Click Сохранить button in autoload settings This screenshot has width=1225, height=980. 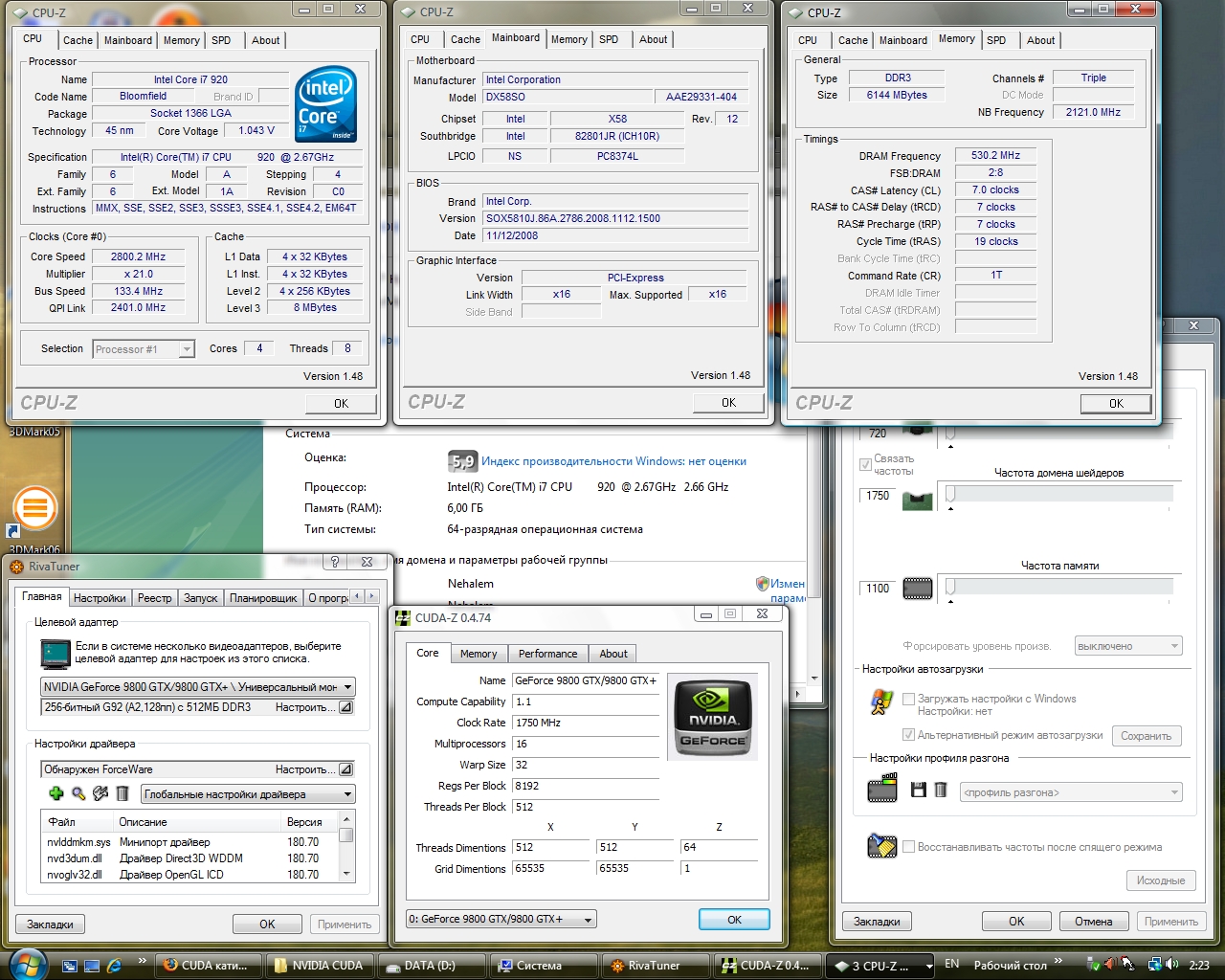click(1146, 736)
